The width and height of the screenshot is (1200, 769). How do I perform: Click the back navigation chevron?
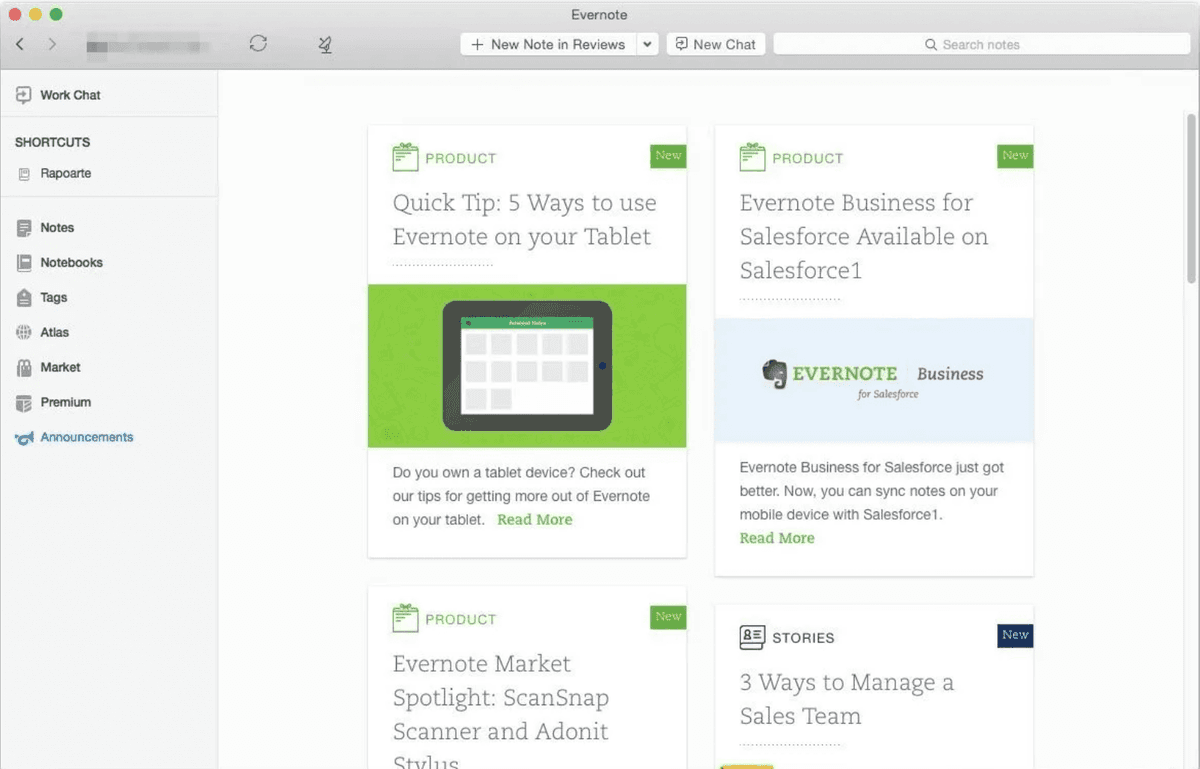[20, 44]
